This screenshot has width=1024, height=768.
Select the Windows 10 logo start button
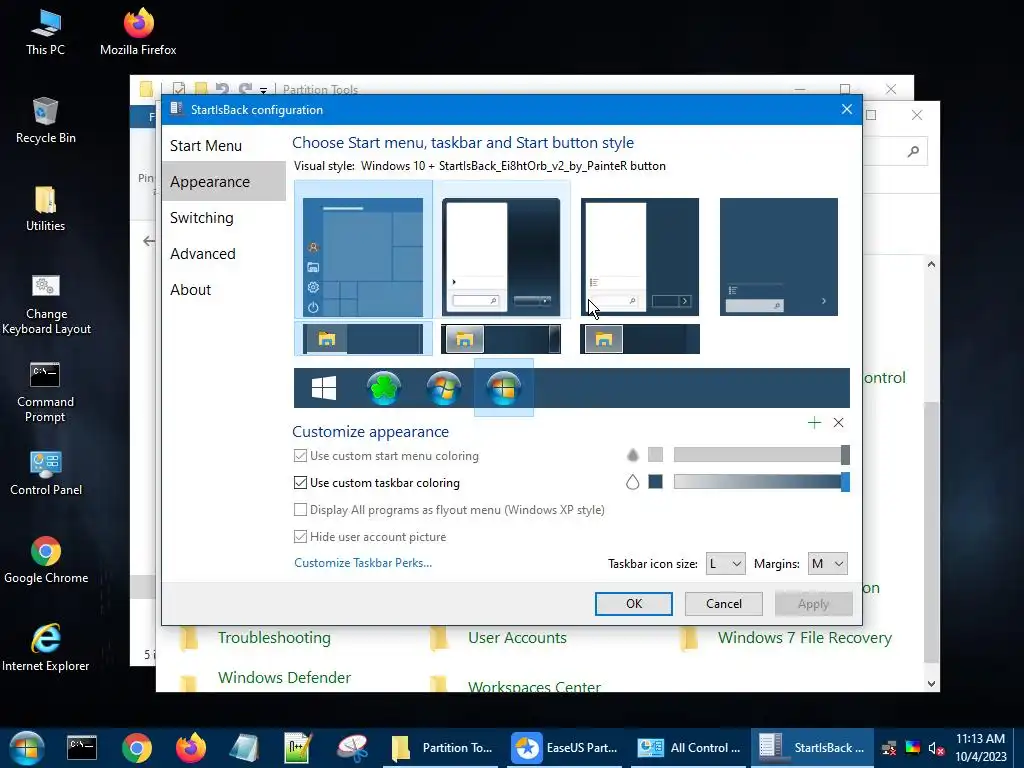coord(324,388)
